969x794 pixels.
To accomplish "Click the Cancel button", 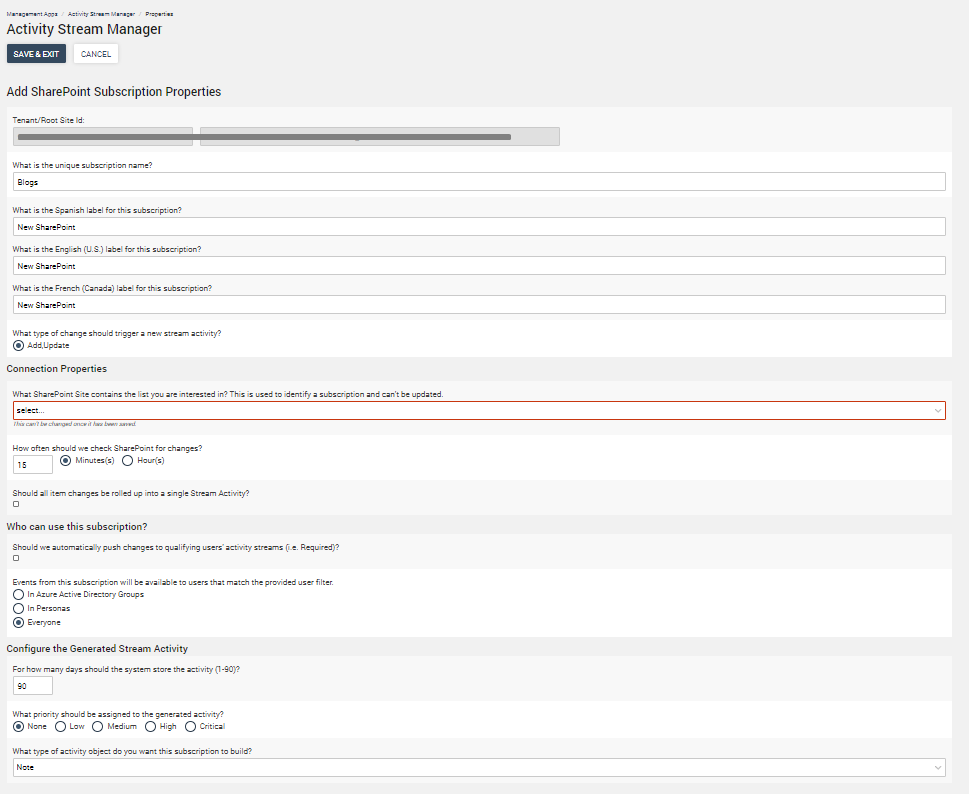I will click(96, 54).
